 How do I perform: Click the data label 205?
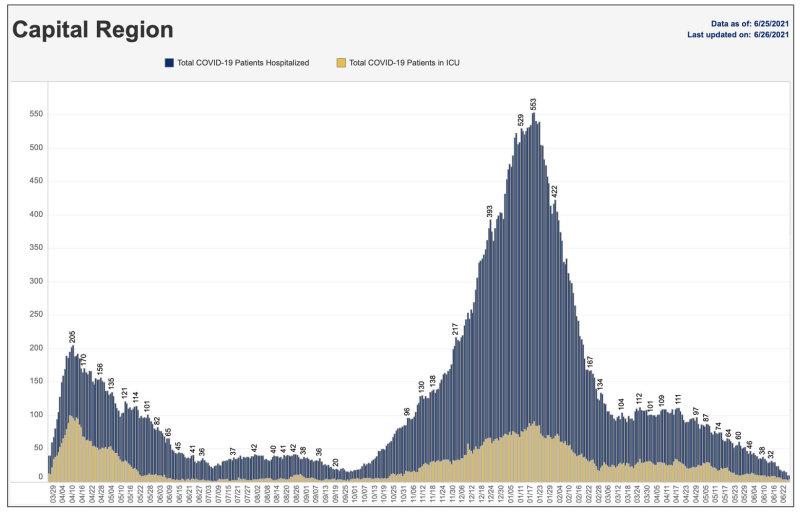click(x=72, y=337)
